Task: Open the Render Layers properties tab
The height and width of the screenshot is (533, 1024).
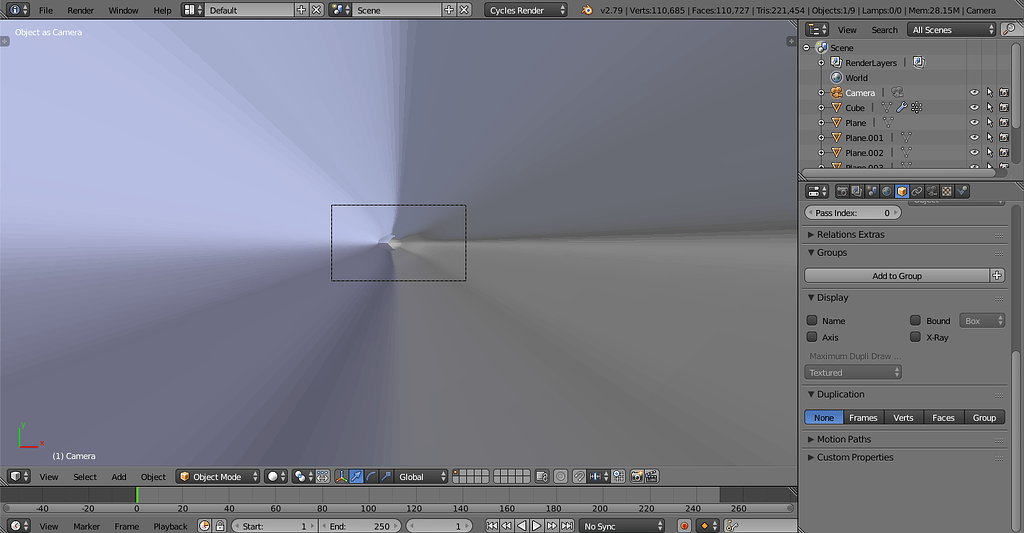Action: [857, 191]
